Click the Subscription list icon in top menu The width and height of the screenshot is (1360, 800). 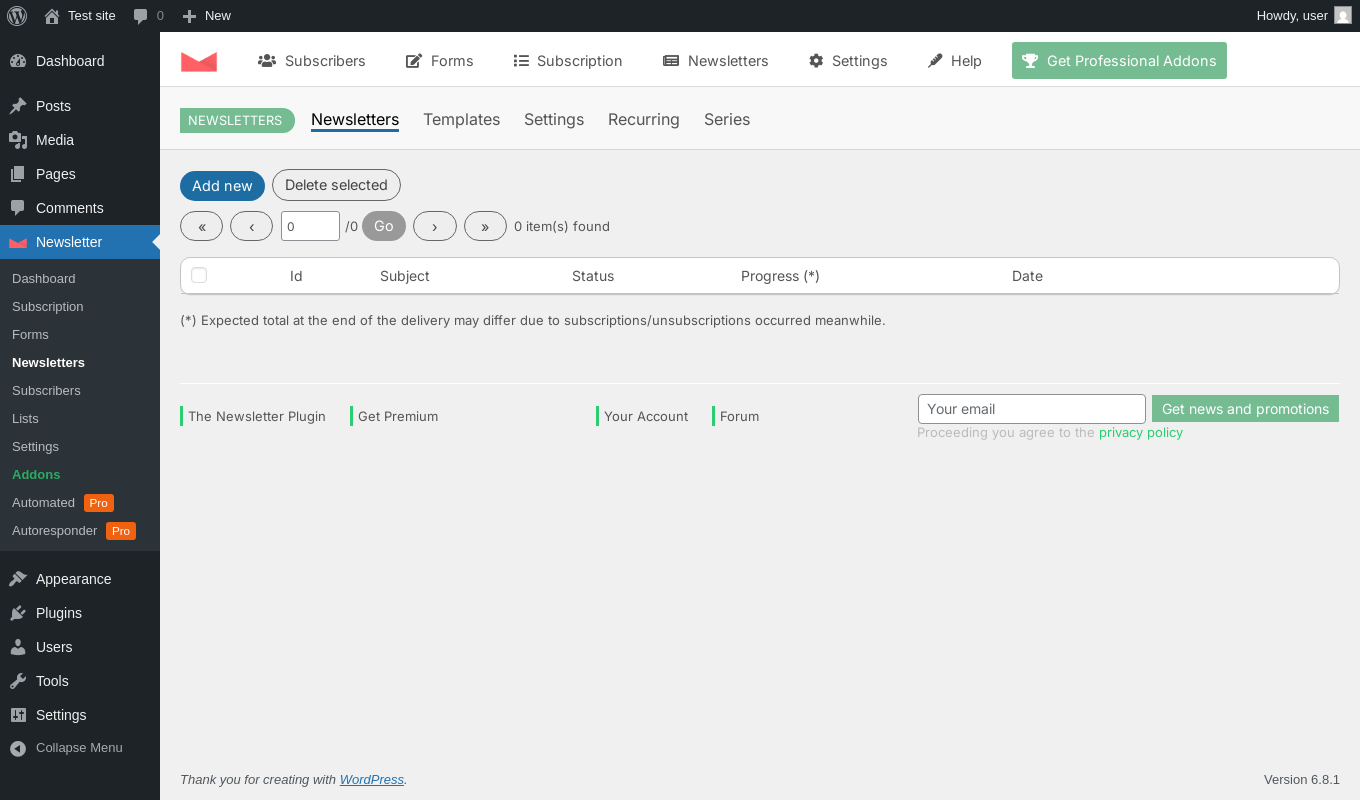[x=521, y=61]
